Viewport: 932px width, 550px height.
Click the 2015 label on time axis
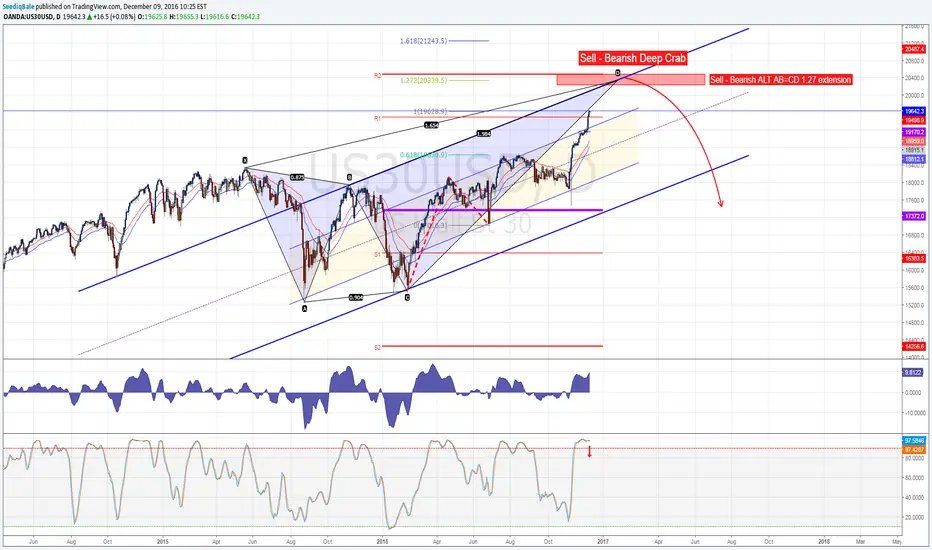(163, 542)
